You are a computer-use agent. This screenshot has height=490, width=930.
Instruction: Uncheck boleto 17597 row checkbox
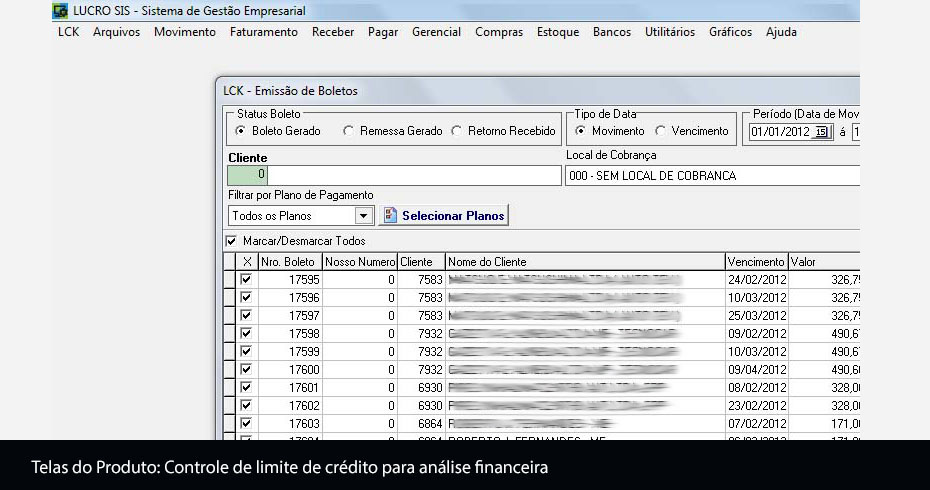[x=246, y=315]
